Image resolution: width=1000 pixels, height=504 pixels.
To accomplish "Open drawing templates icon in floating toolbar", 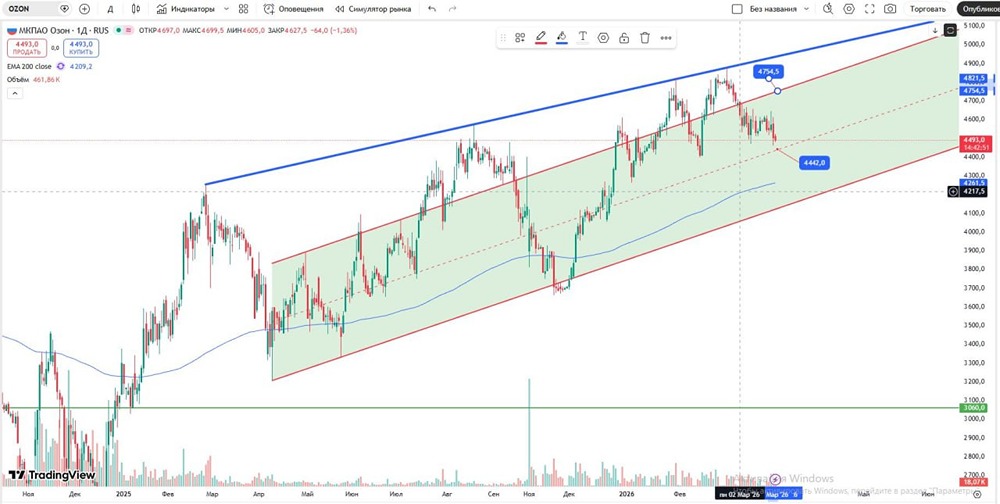I will (520, 38).
